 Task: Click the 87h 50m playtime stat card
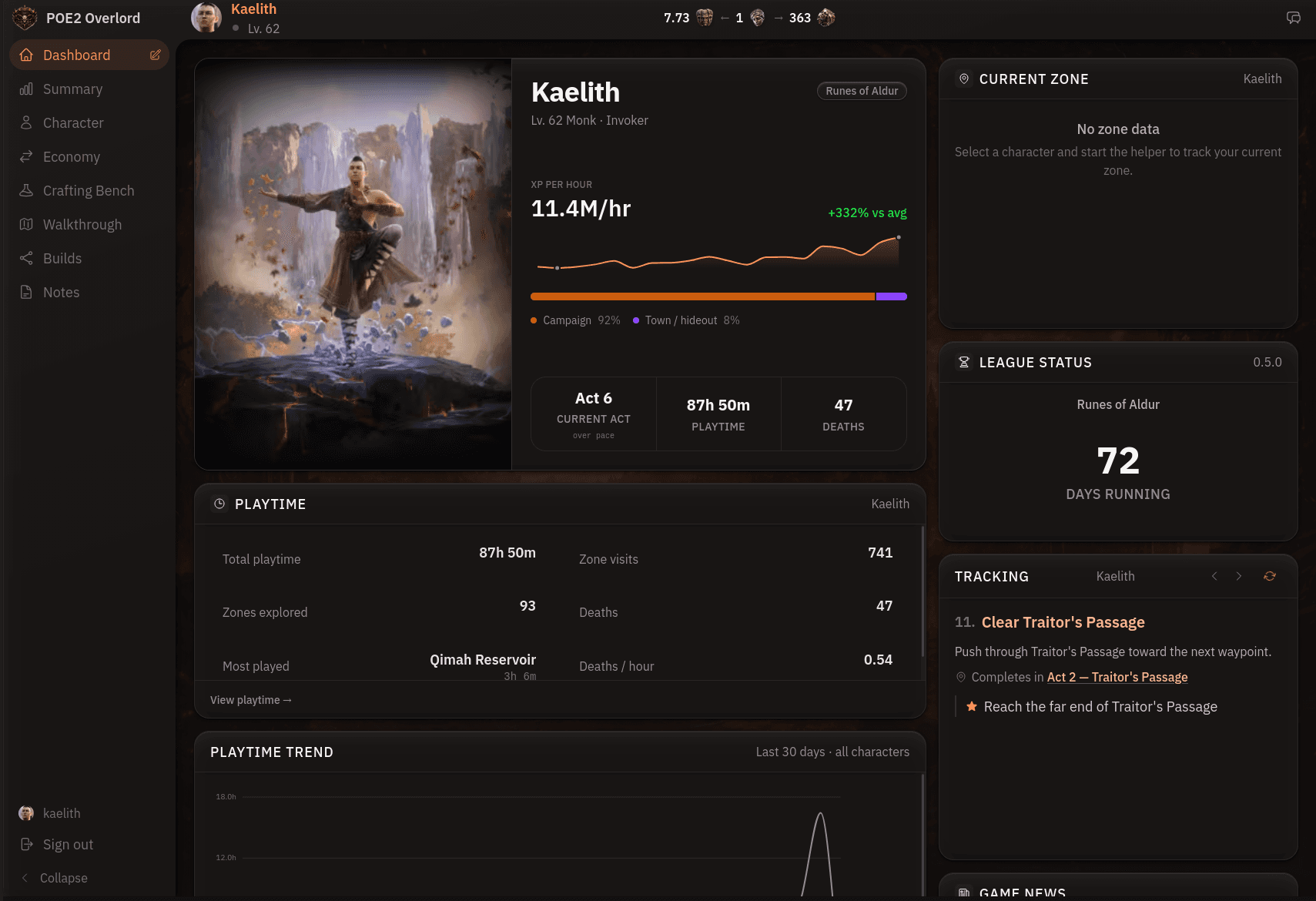pyautogui.click(x=718, y=414)
